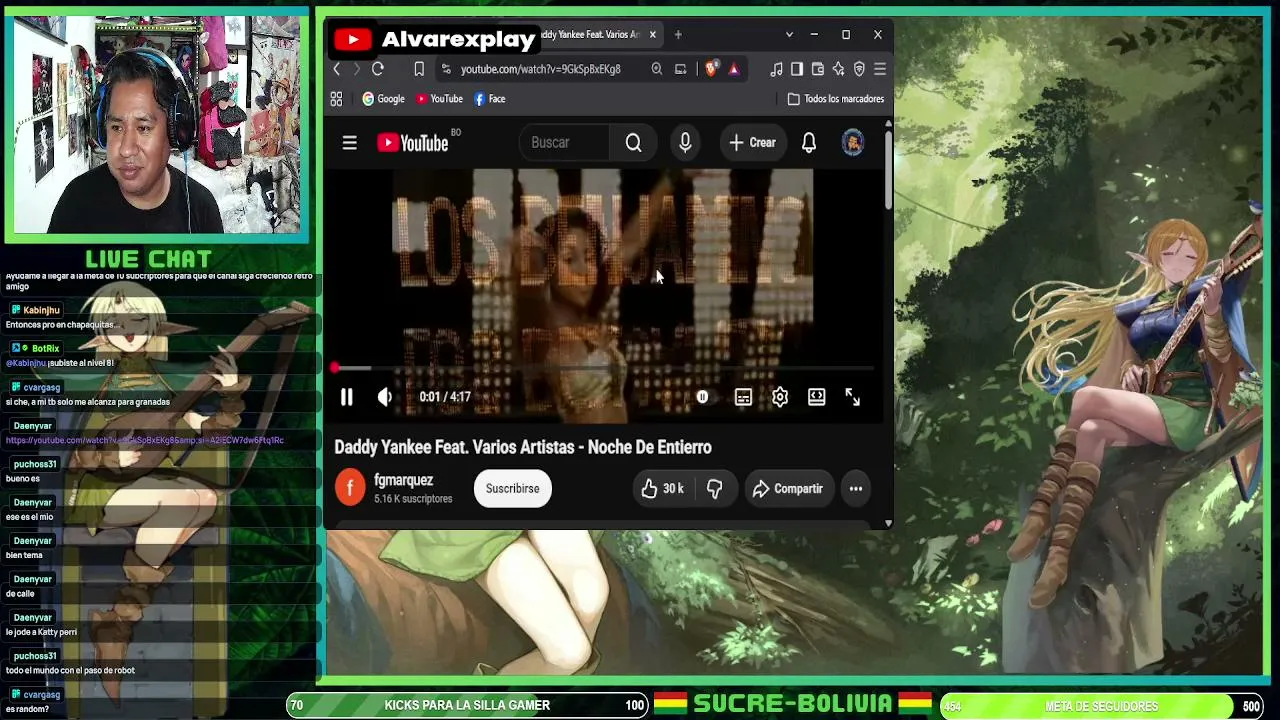Open a new browser tab

point(678,35)
